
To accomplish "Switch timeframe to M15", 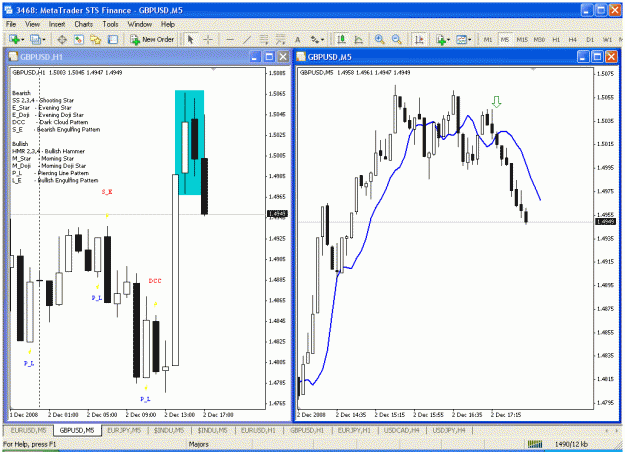I will (x=522, y=39).
